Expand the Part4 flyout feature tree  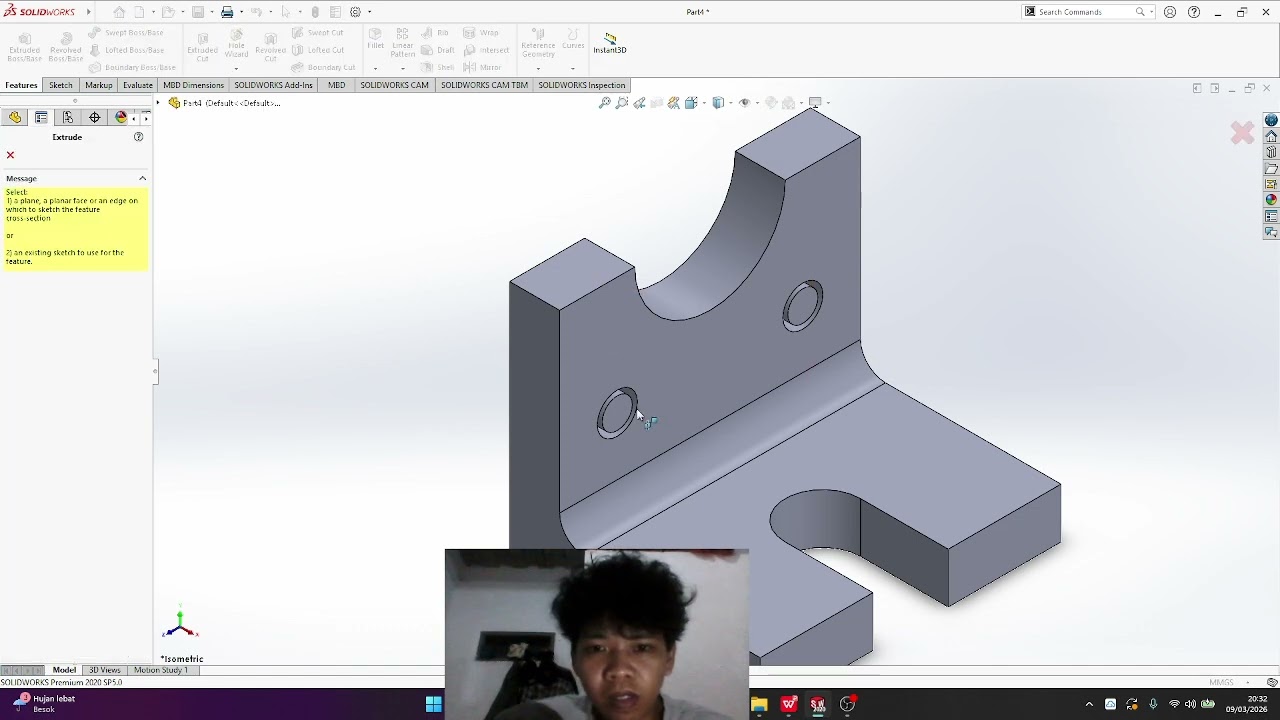[158, 103]
